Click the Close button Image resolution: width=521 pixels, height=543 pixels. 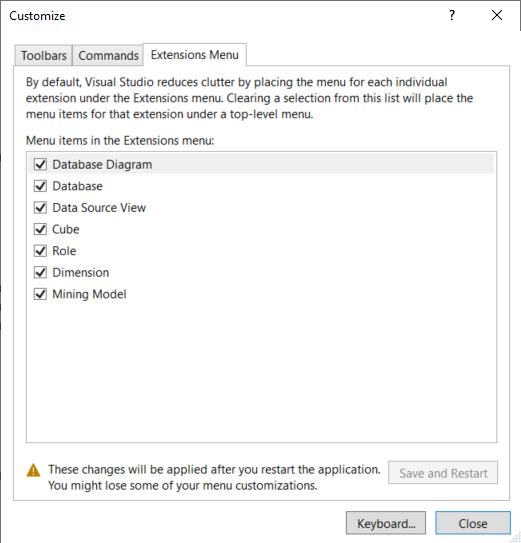pos(473,523)
